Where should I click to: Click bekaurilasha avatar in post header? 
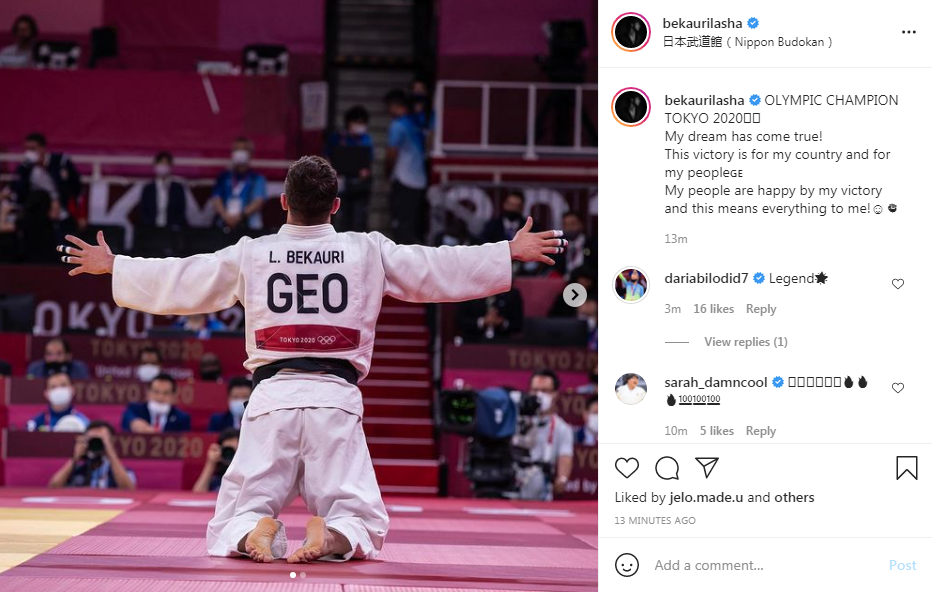coord(631,32)
